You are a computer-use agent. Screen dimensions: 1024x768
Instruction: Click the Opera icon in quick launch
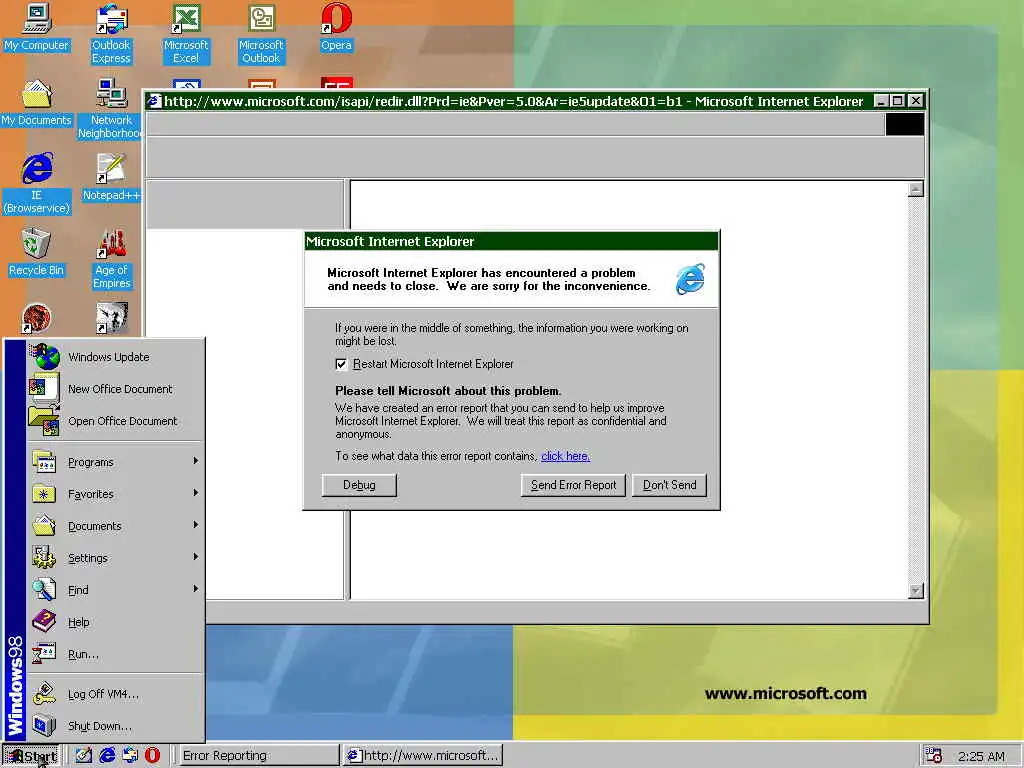pos(152,755)
